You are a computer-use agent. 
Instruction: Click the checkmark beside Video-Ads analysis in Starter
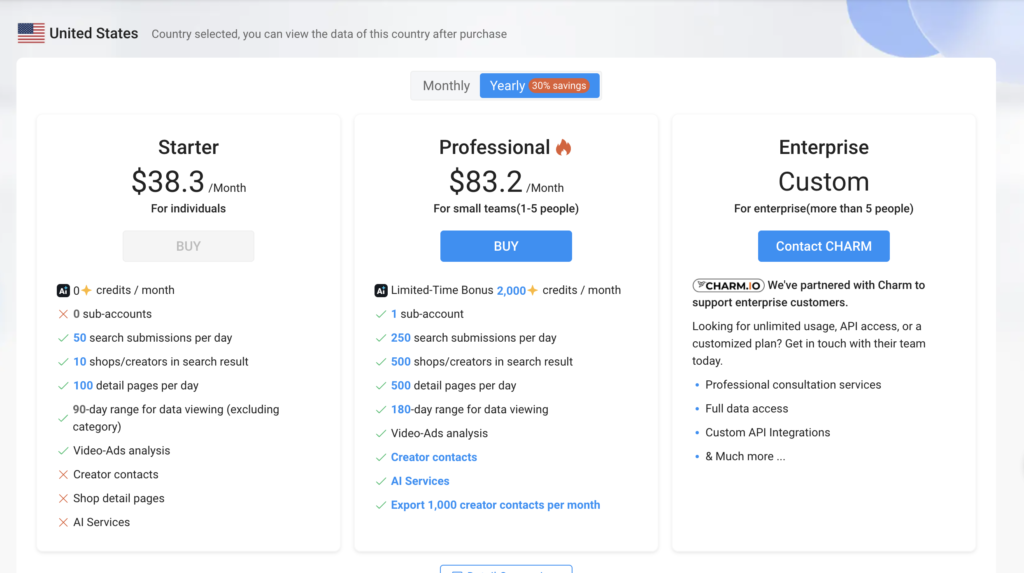point(63,451)
